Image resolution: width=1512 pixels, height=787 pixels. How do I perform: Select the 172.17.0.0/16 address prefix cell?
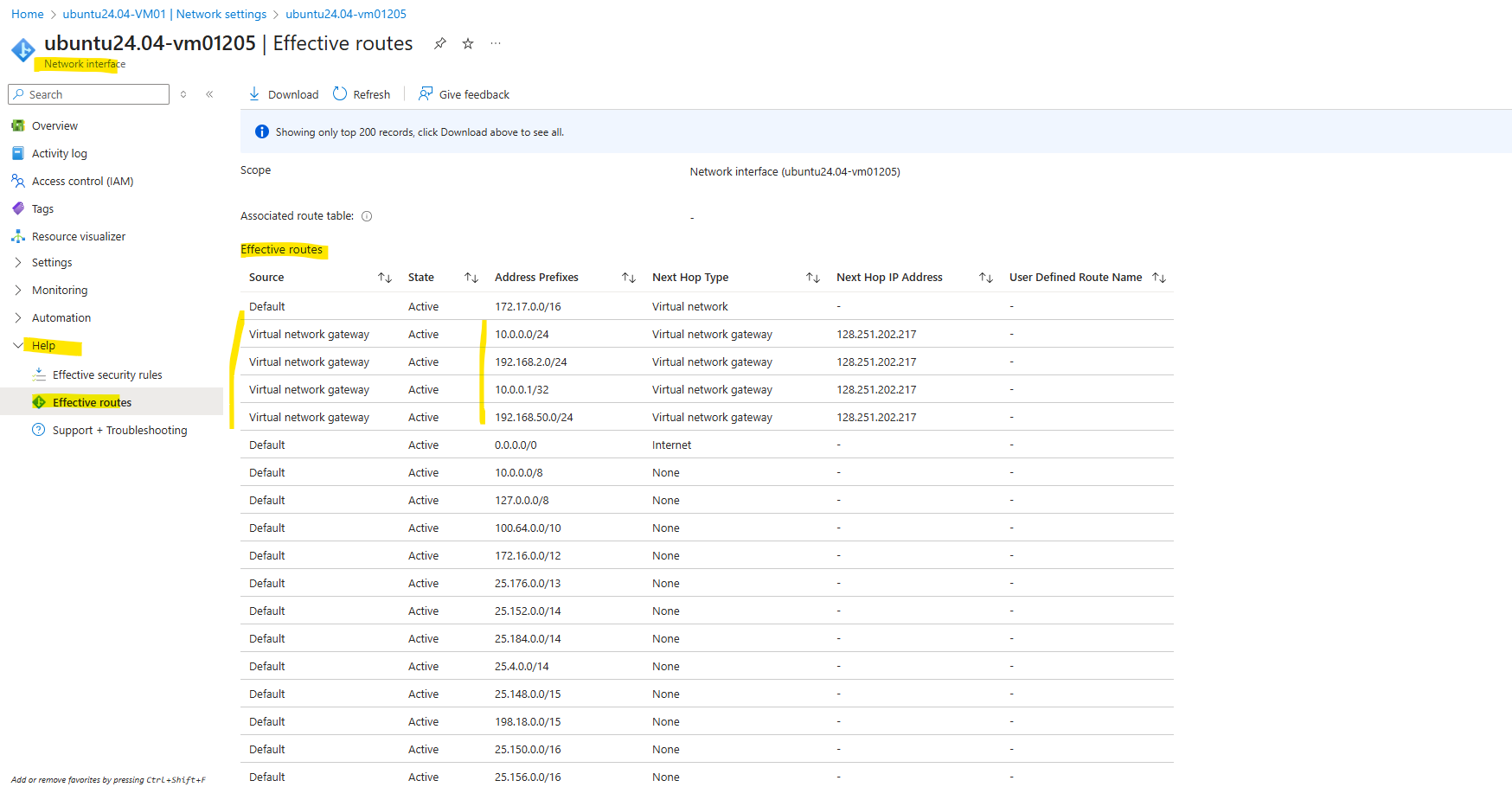[x=528, y=307]
